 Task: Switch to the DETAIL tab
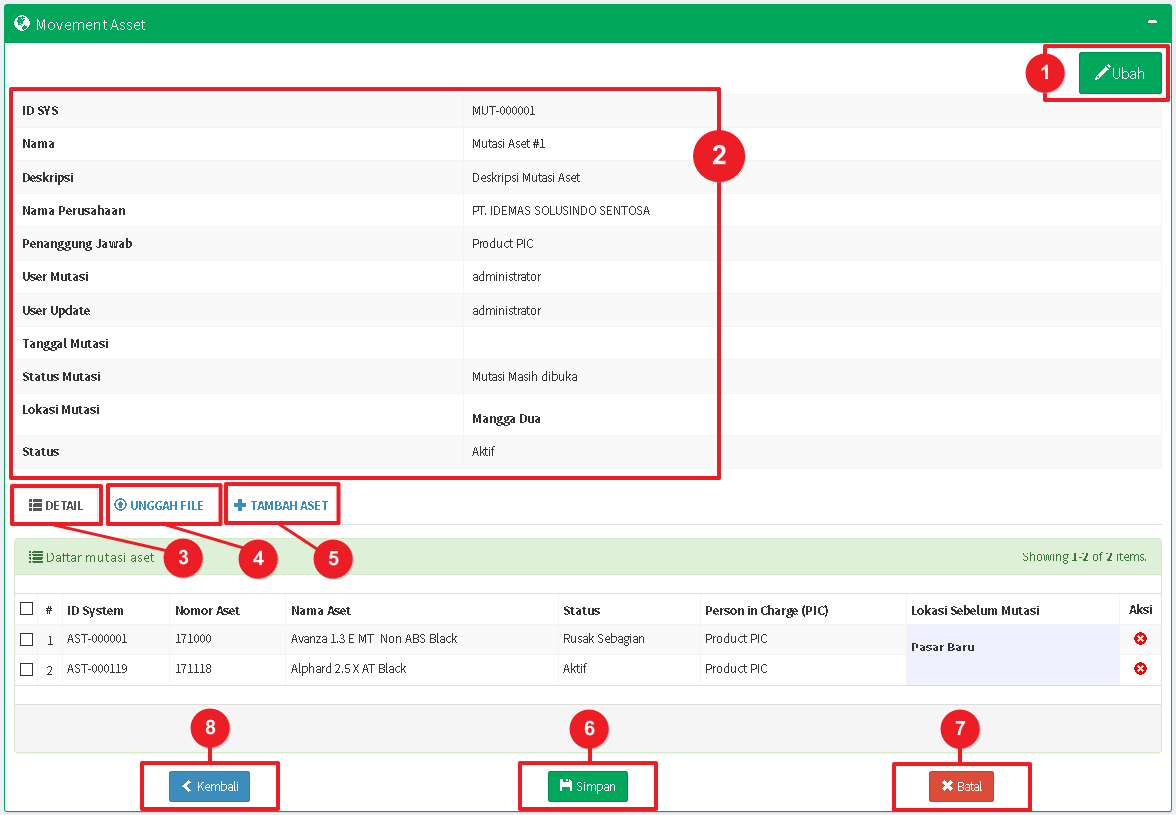click(56, 505)
